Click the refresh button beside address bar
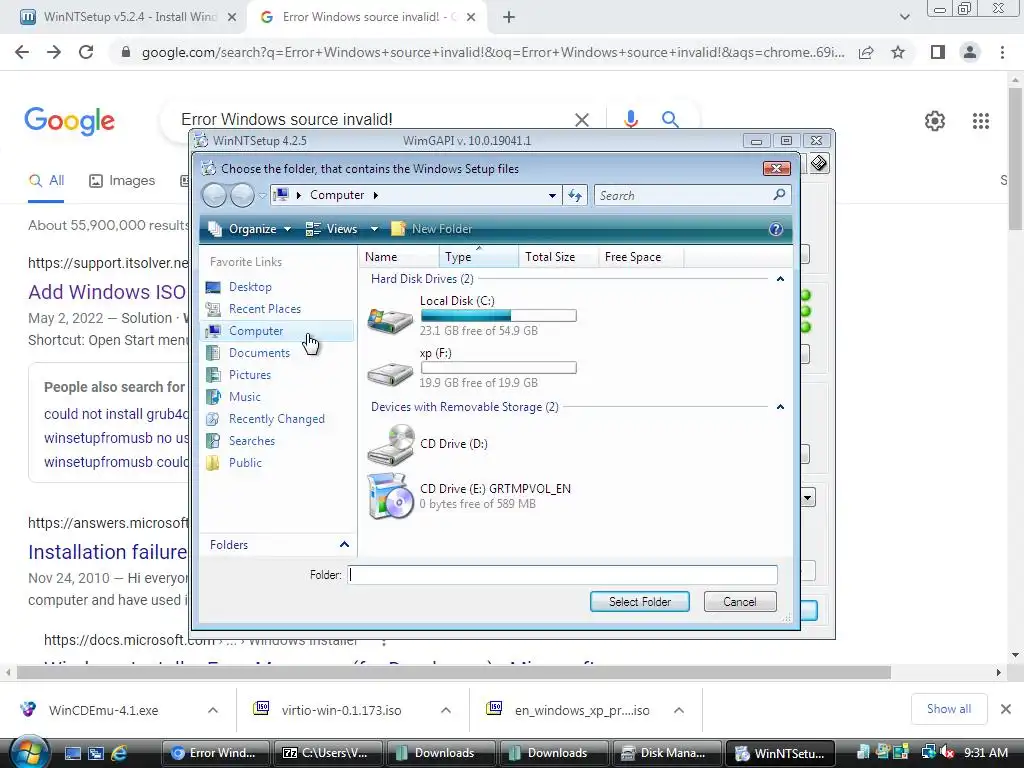The width and height of the screenshot is (1024, 768). coord(575,195)
